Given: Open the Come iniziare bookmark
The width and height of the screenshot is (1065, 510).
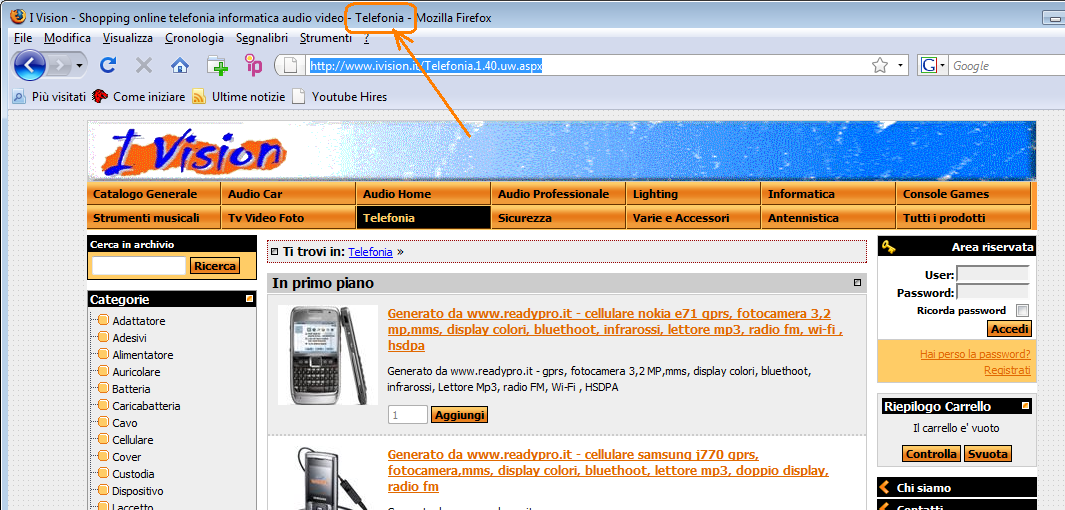Looking at the screenshot, I should coord(139,96).
